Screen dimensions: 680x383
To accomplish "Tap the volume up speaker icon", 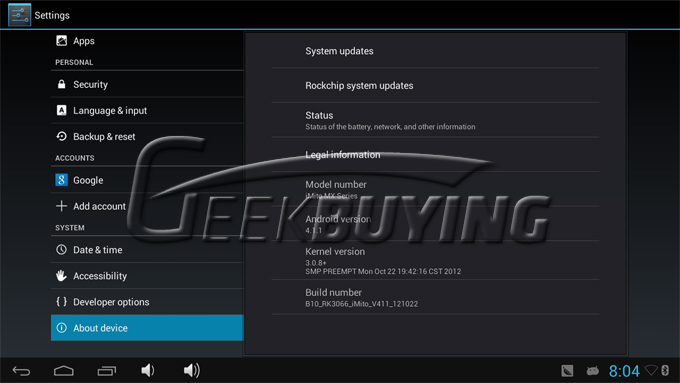I will pos(191,370).
